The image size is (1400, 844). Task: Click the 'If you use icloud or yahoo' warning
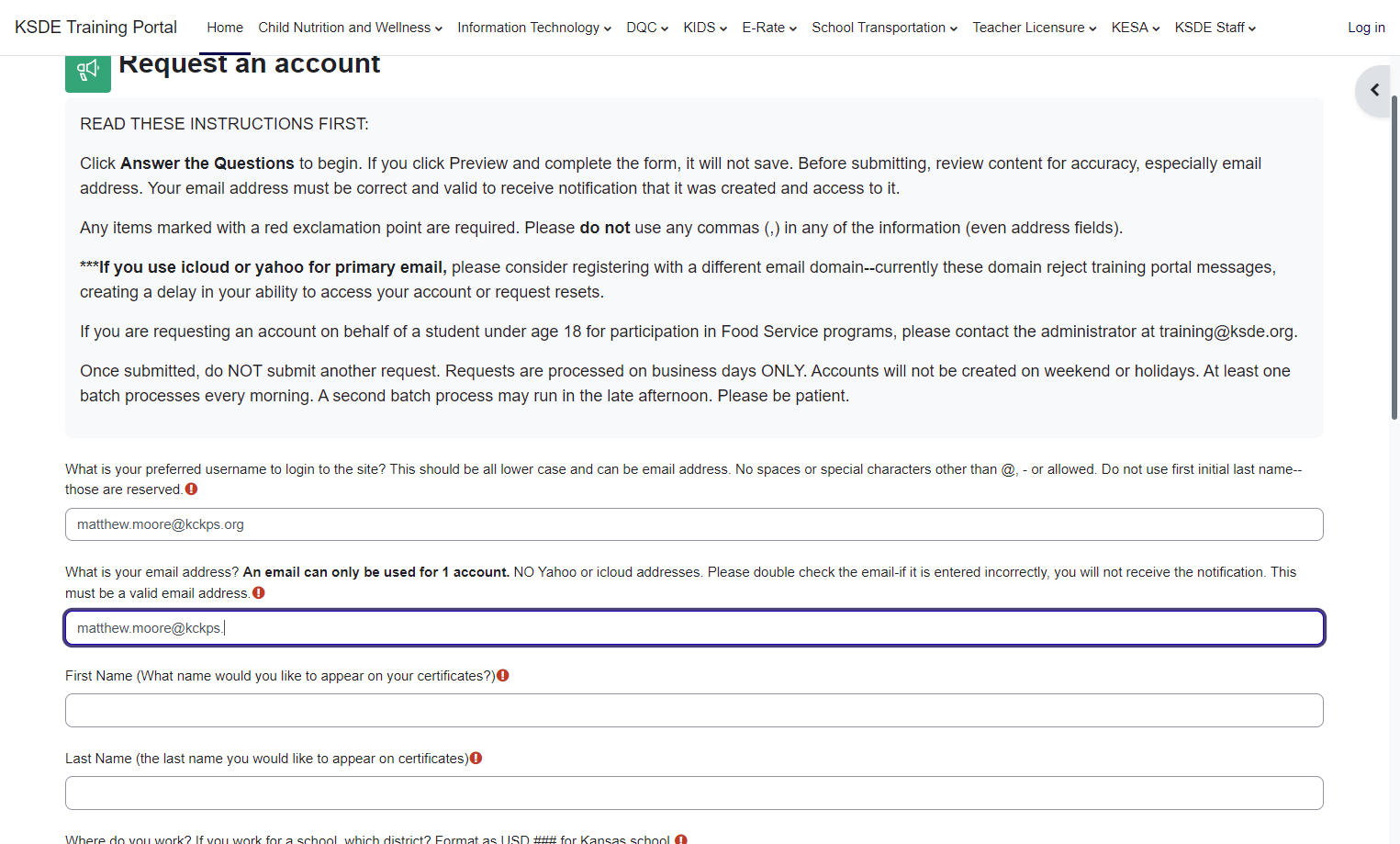tap(263, 267)
